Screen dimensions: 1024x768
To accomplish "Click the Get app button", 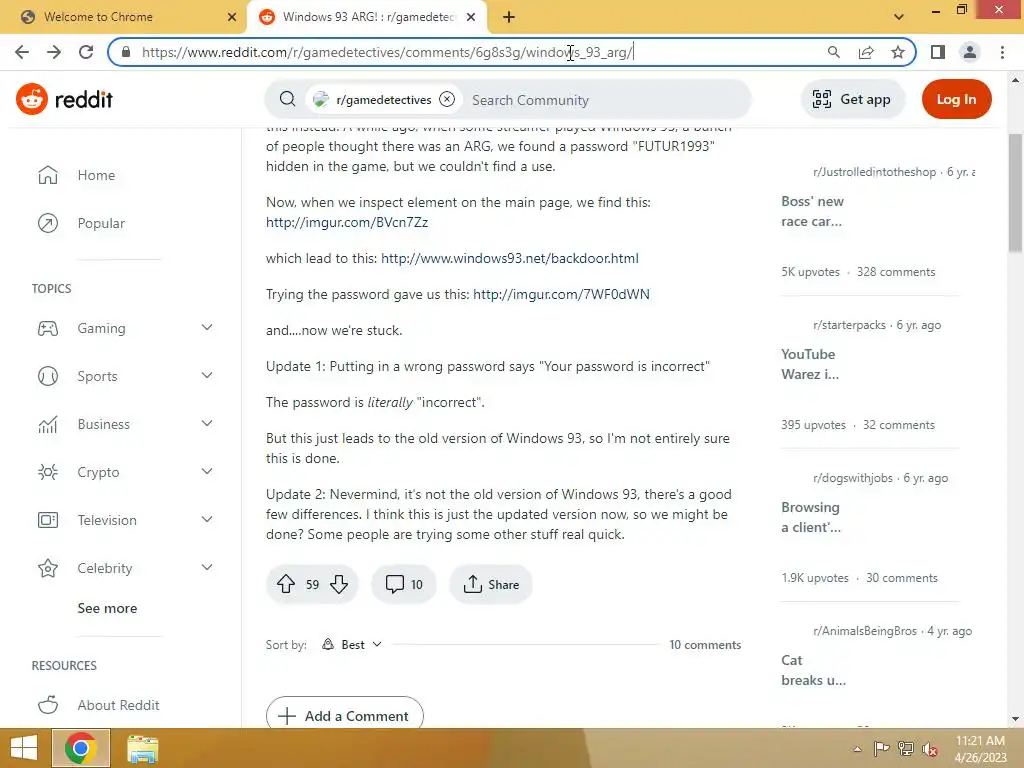I will [852, 99].
